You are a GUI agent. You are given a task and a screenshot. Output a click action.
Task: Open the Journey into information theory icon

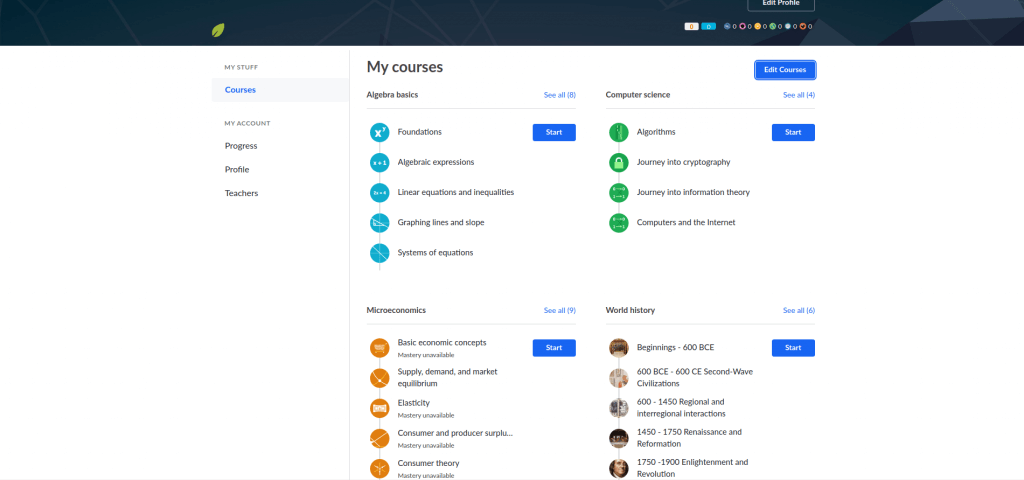coord(618,193)
